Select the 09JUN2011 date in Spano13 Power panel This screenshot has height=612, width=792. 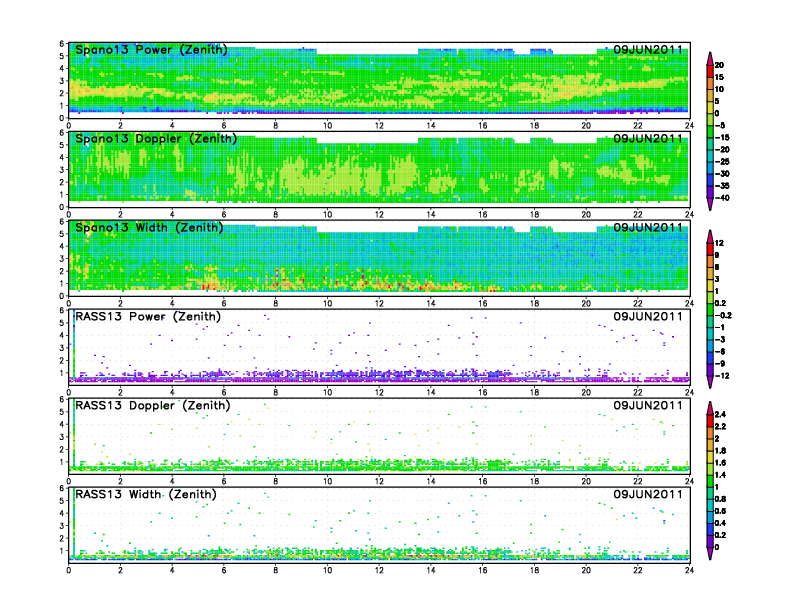(x=648, y=50)
